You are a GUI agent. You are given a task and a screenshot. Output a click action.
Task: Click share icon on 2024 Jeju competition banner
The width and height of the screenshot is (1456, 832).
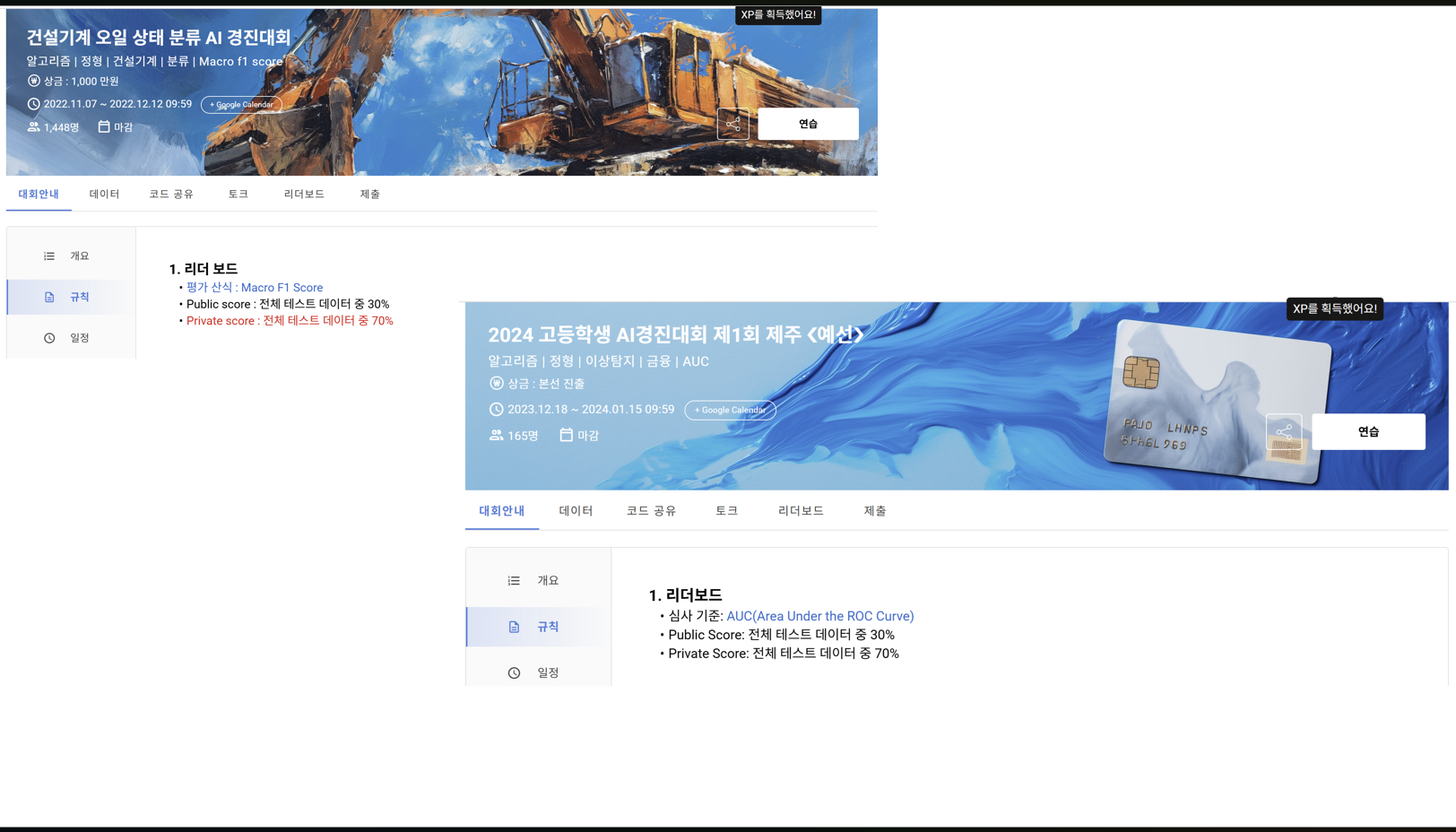1284,431
